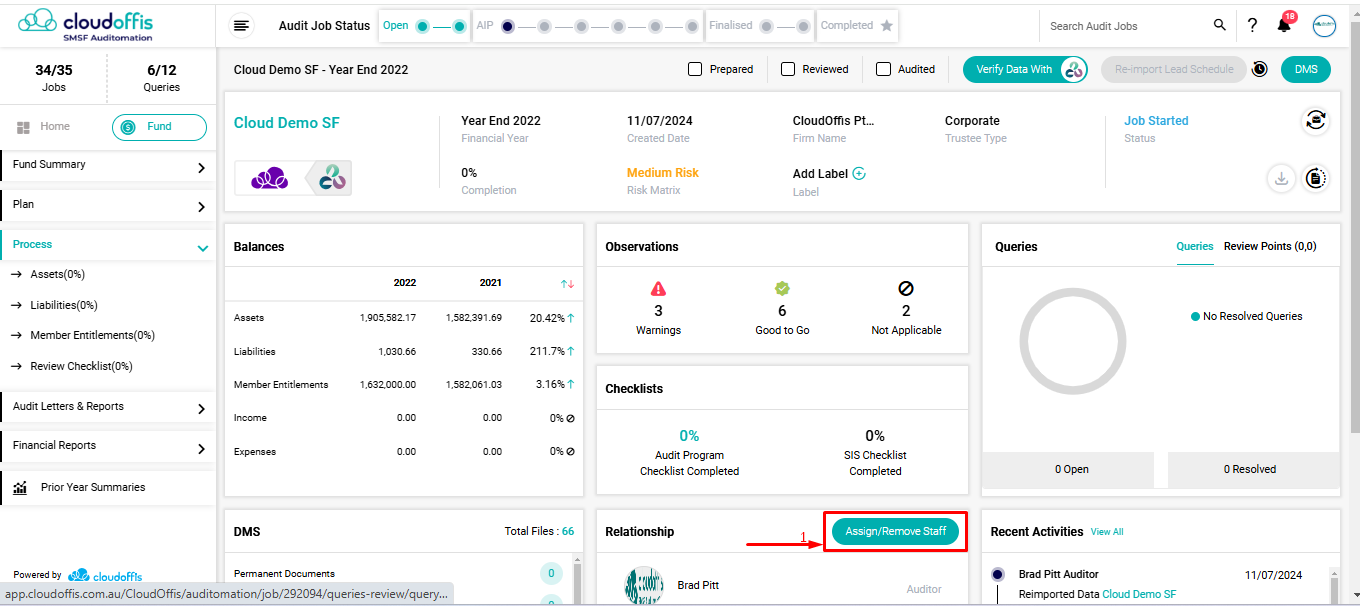Click Total Files 66 count
The width and height of the screenshot is (1360, 606).
568,532
